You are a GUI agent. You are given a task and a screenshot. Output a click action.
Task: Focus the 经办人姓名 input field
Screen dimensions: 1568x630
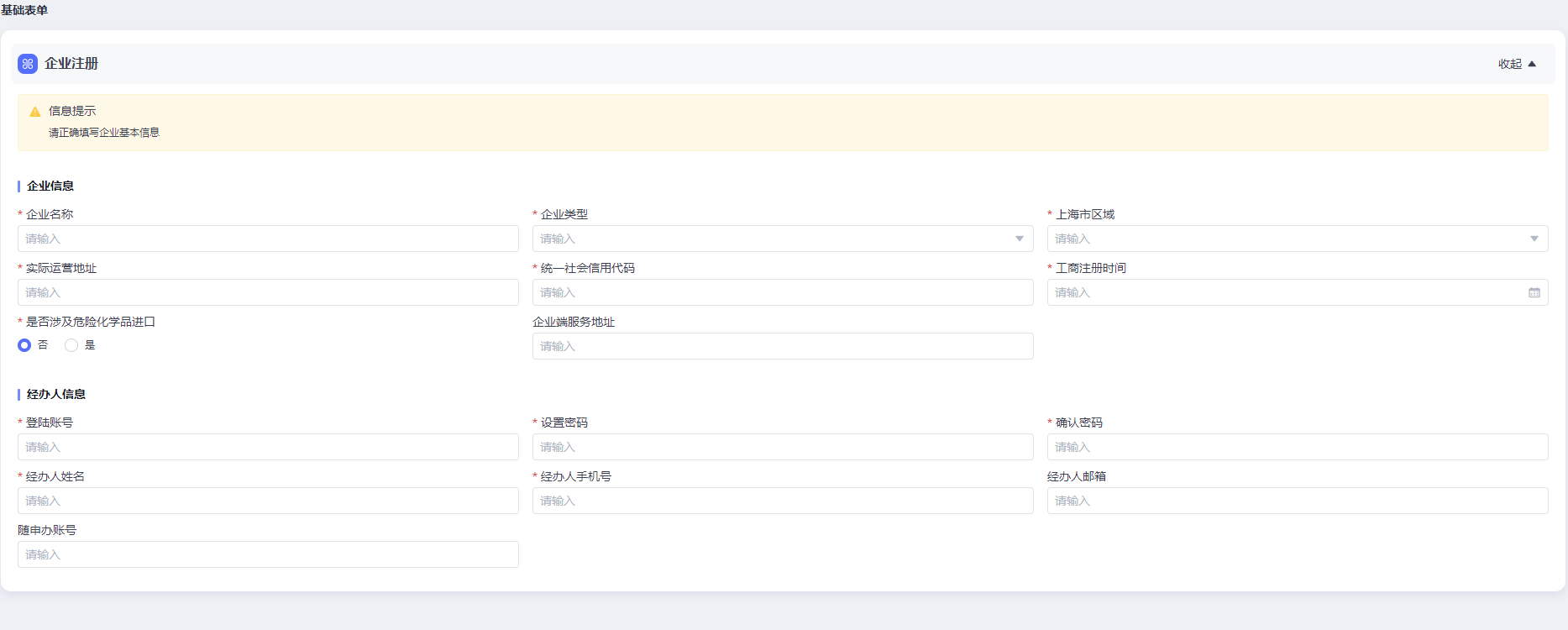[x=268, y=501]
